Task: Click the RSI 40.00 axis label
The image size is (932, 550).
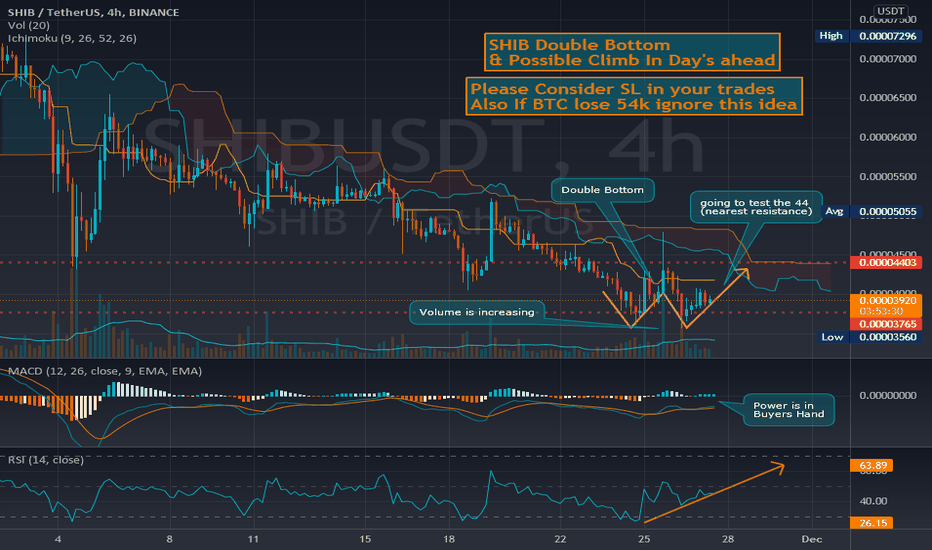Action: tap(873, 501)
